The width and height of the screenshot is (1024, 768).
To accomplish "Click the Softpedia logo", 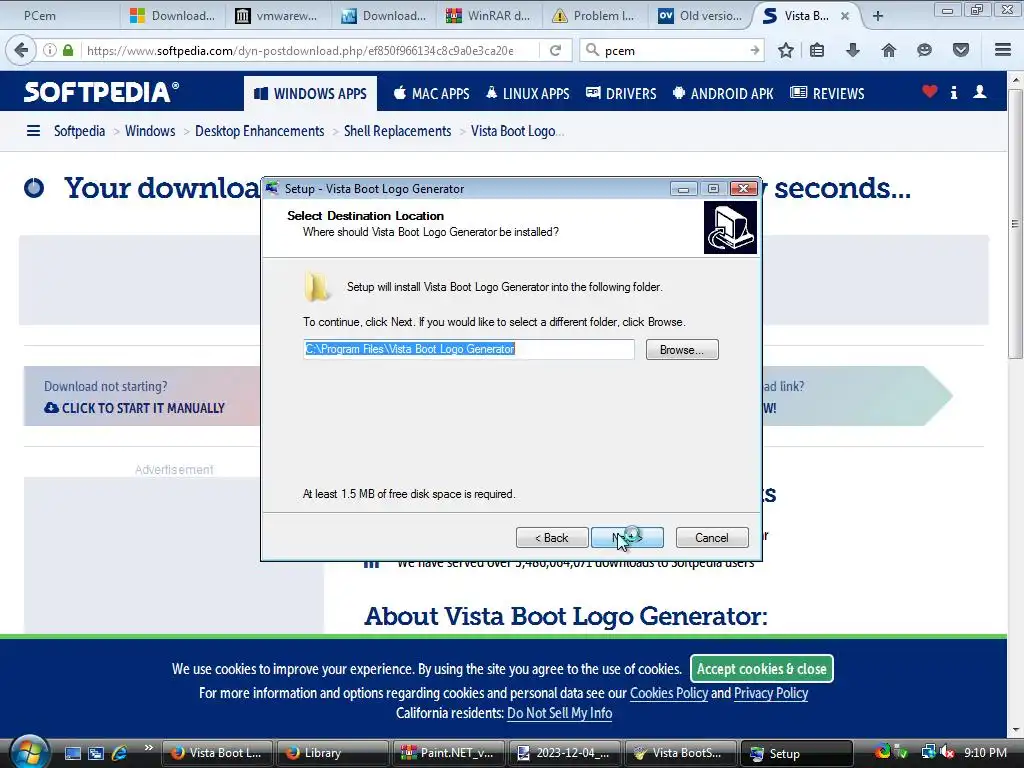I will click(101, 92).
